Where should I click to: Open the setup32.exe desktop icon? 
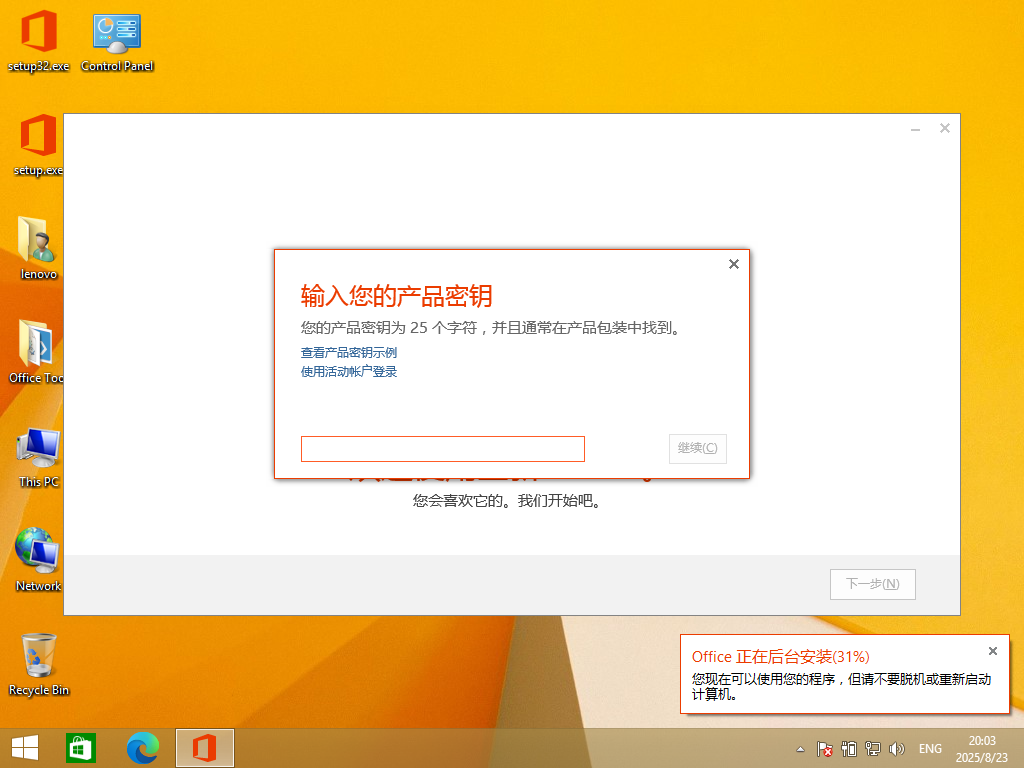click(x=38, y=34)
